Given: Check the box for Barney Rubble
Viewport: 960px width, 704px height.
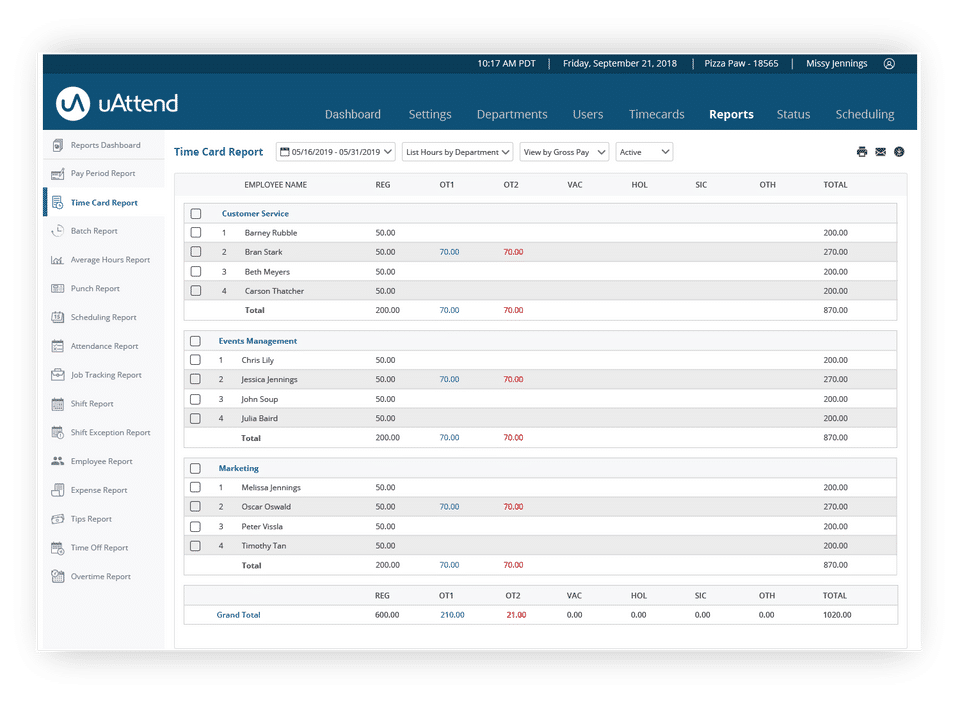Looking at the screenshot, I should [196, 233].
